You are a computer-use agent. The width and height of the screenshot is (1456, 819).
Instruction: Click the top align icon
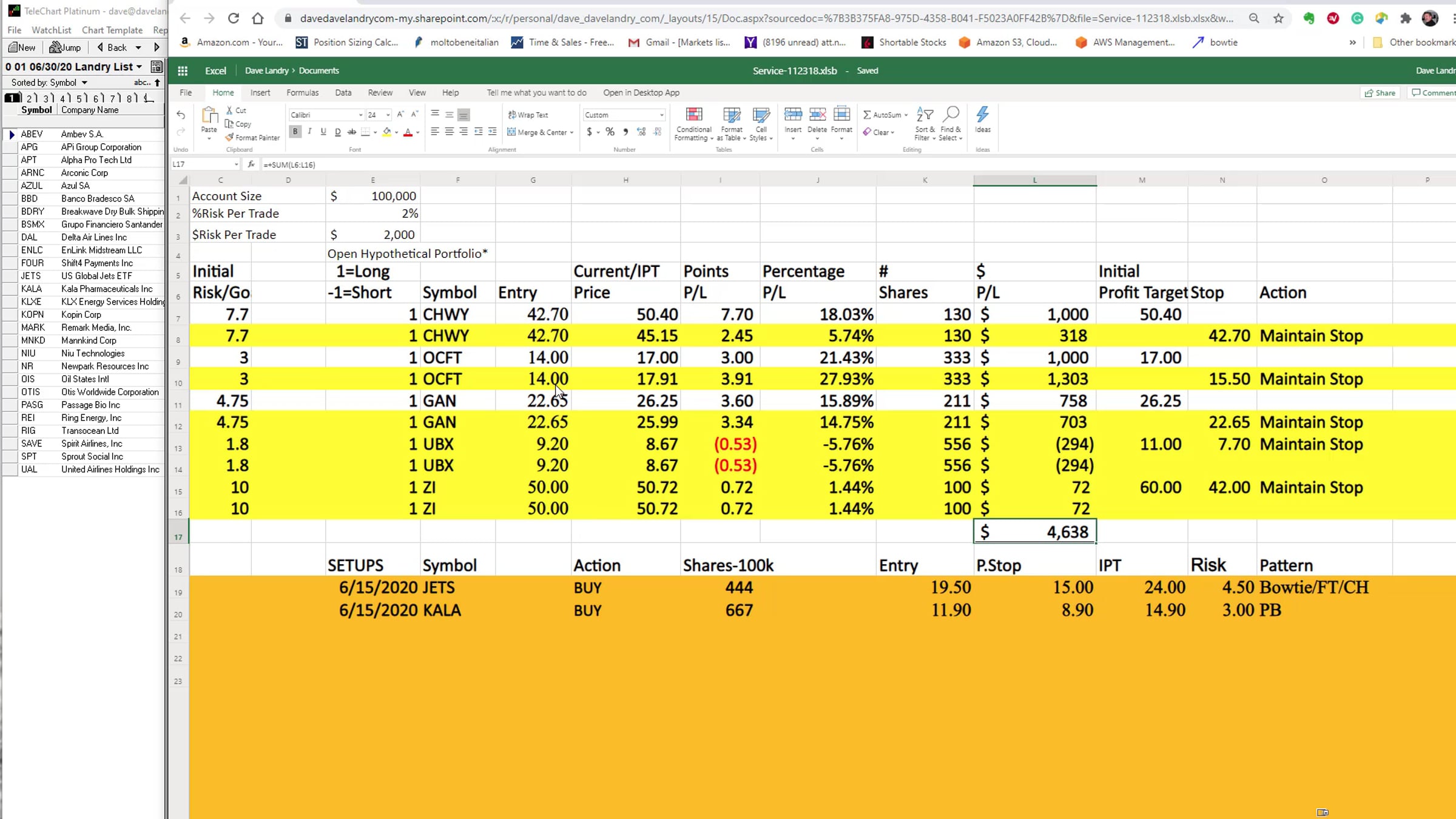tap(435, 114)
